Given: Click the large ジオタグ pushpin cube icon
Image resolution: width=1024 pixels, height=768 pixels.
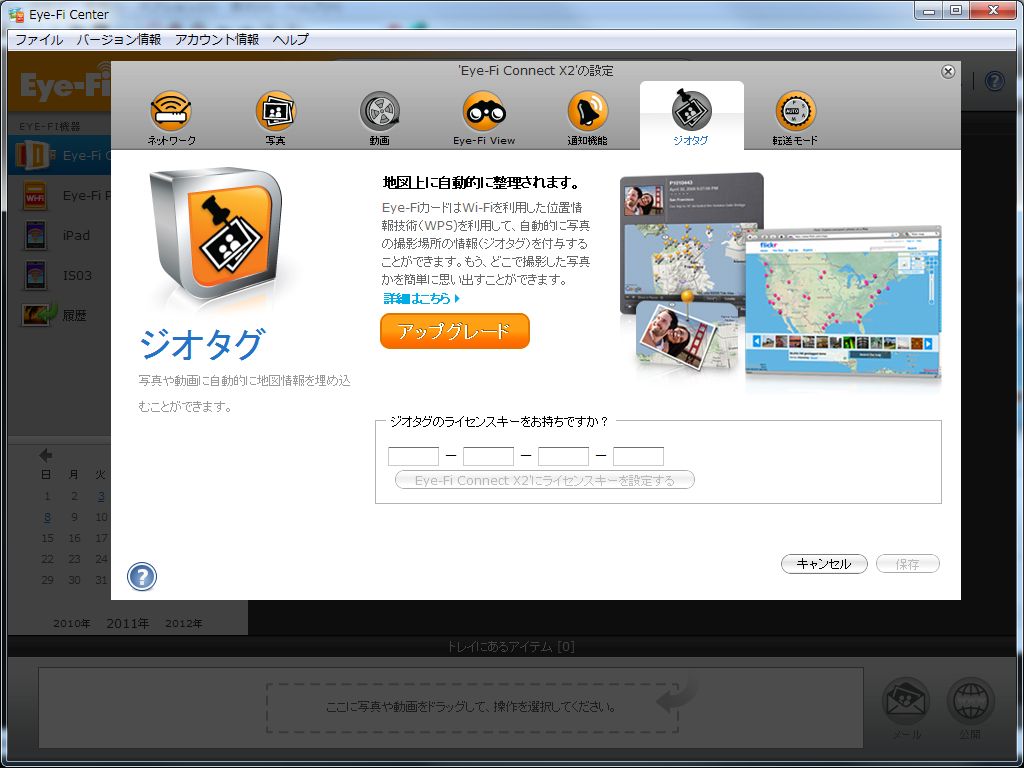Looking at the screenshot, I should [x=215, y=235].
